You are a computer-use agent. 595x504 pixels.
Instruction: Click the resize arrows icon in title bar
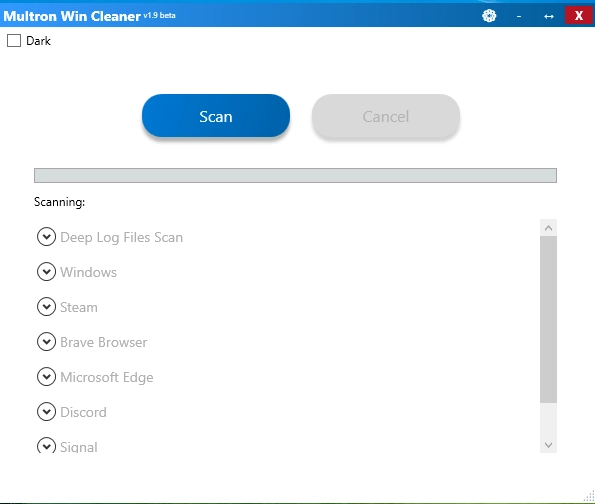click(549, 16)
